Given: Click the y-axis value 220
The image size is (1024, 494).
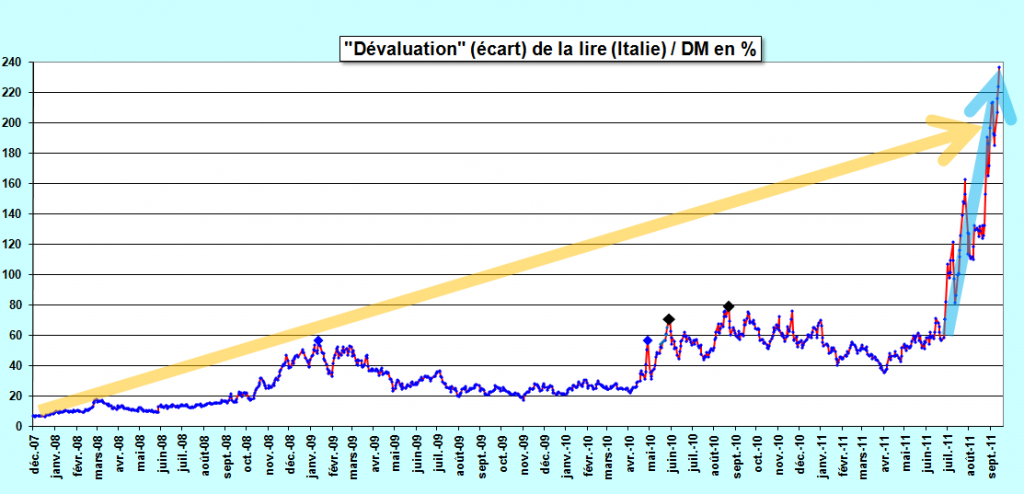Looking at the screenshot, I should (x=11, y=93).
